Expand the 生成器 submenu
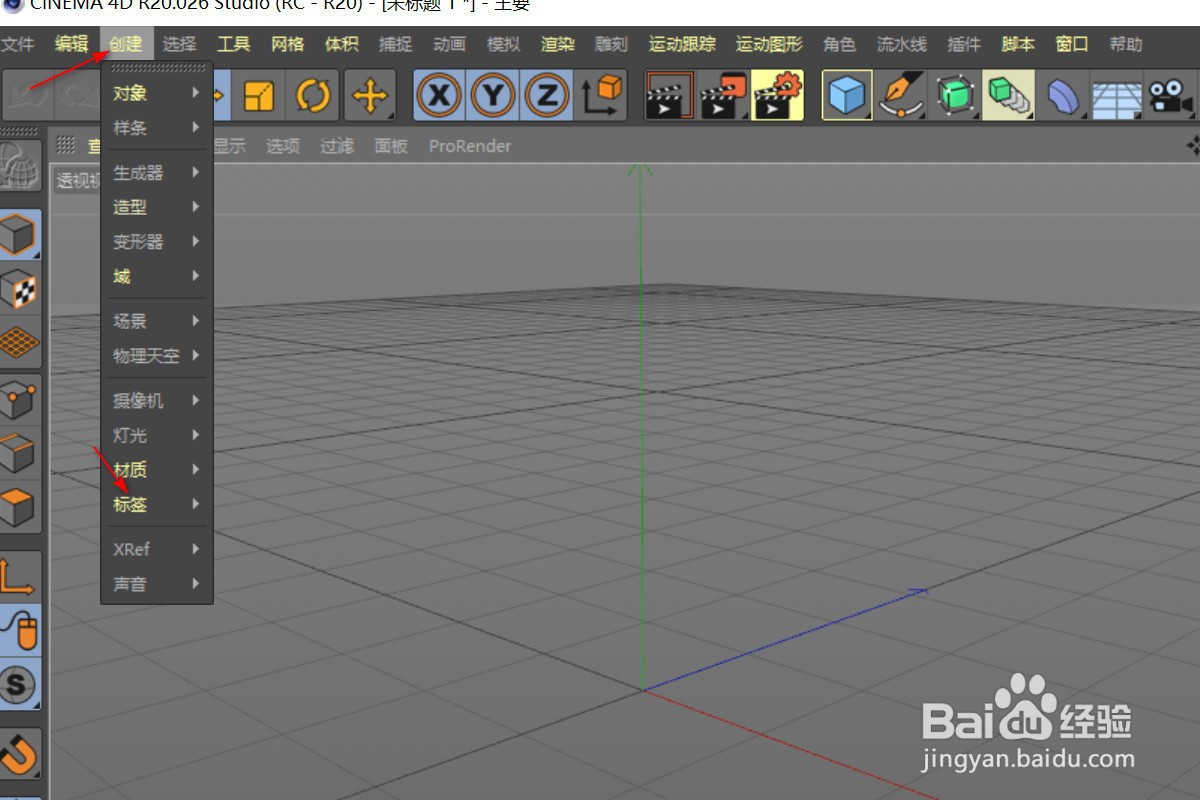The width and height of the screenshot is (1200, 800). pos(157,173)
